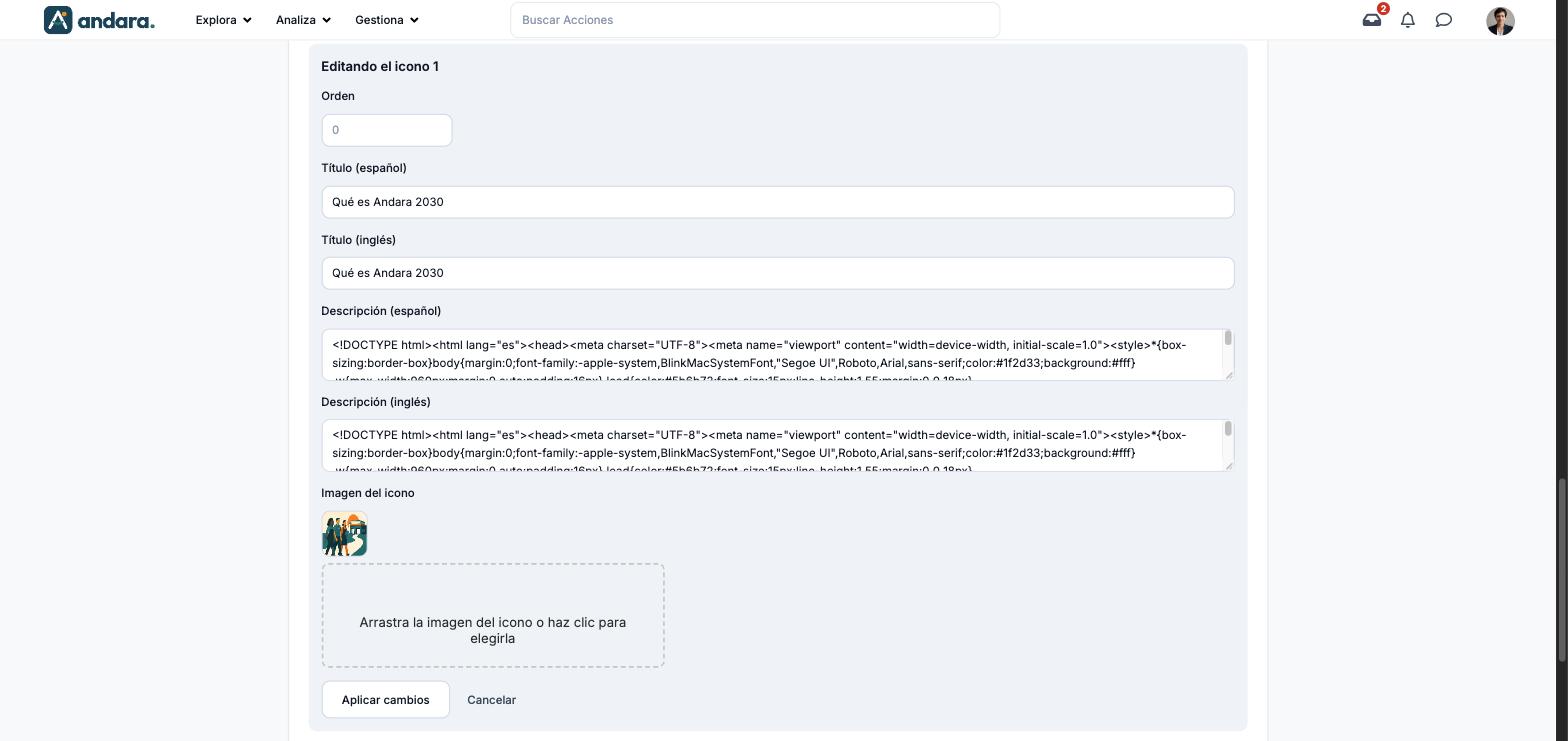This screenshot has height=741, width=1568.
Task: Click the icon image upload dropzone
Action: [493, 615]
